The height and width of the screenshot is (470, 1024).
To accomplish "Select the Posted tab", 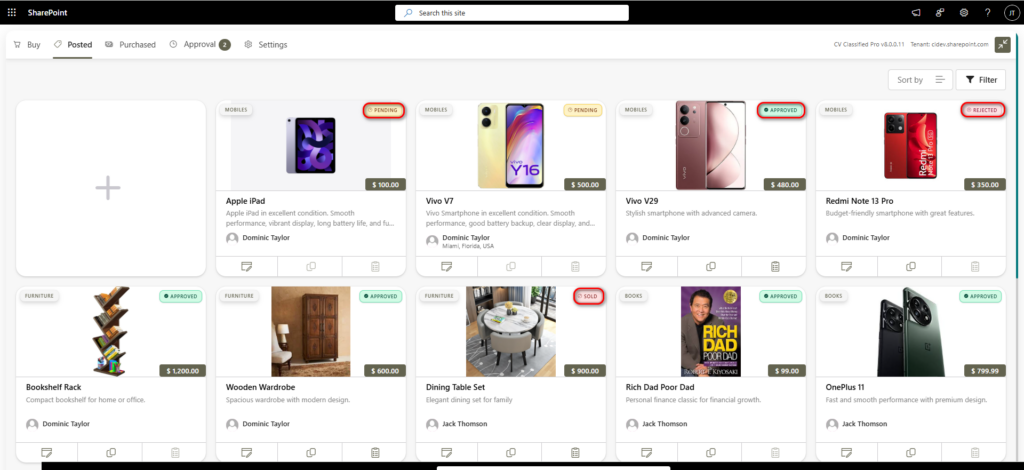I will [x=72, y=44].
